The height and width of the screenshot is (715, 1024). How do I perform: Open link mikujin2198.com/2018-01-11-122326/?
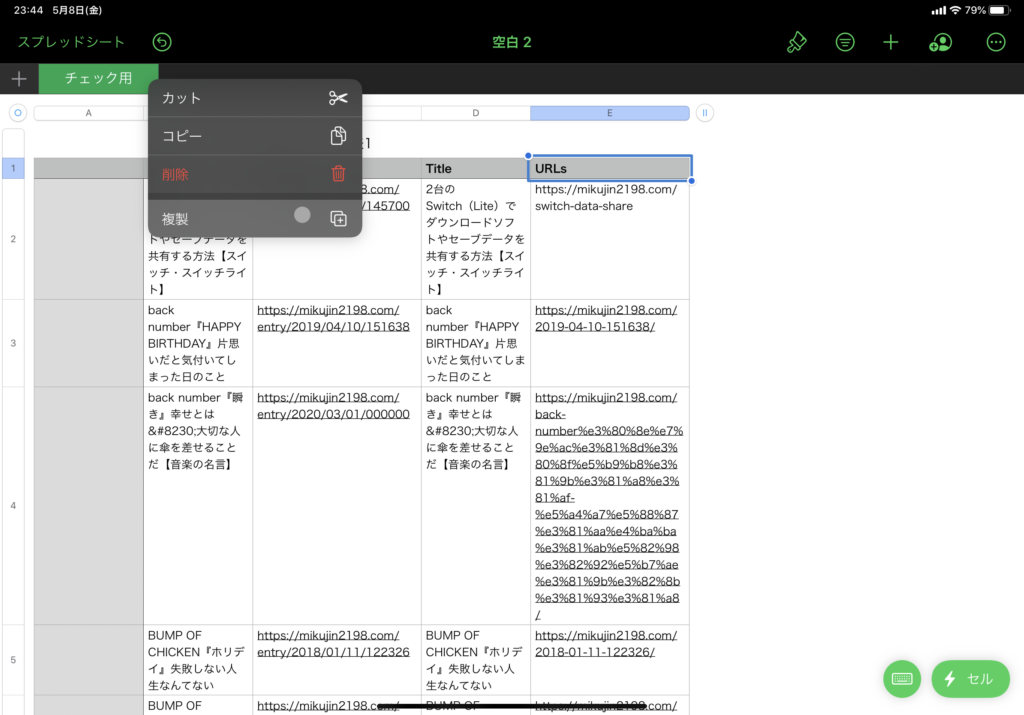606,644
